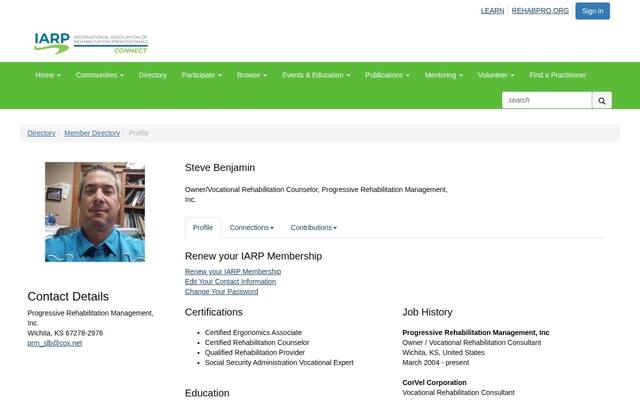The height and width of the screenshot is (400, 640).
Task: Click the Job History heading
Action: pyautogui.click(x=427, y=312)
